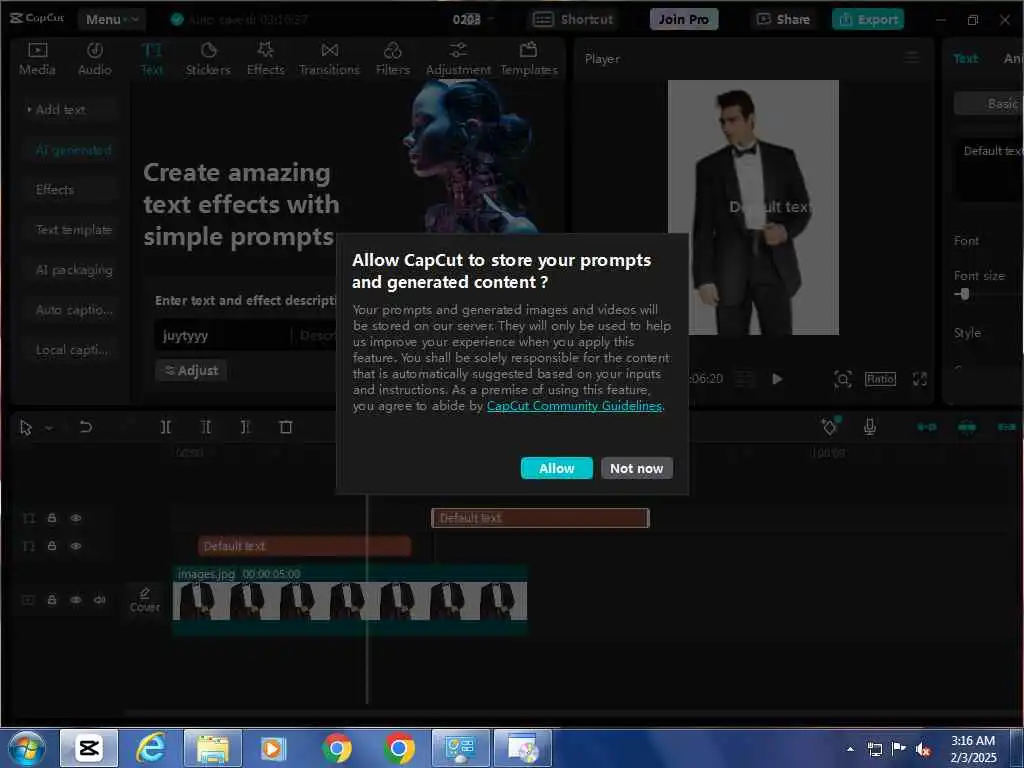Open the Adjustment panel
Viewport: 1024px width, 768px height.
point(458,59)
